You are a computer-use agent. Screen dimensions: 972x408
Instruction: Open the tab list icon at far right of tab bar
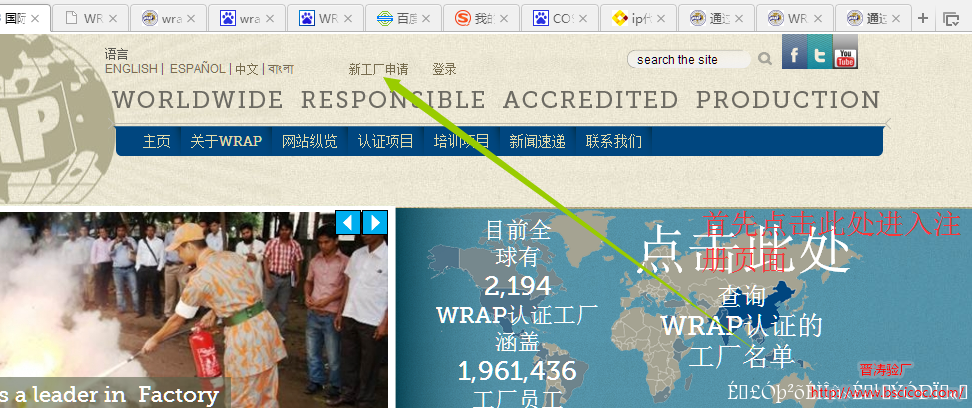click(950, 18)
